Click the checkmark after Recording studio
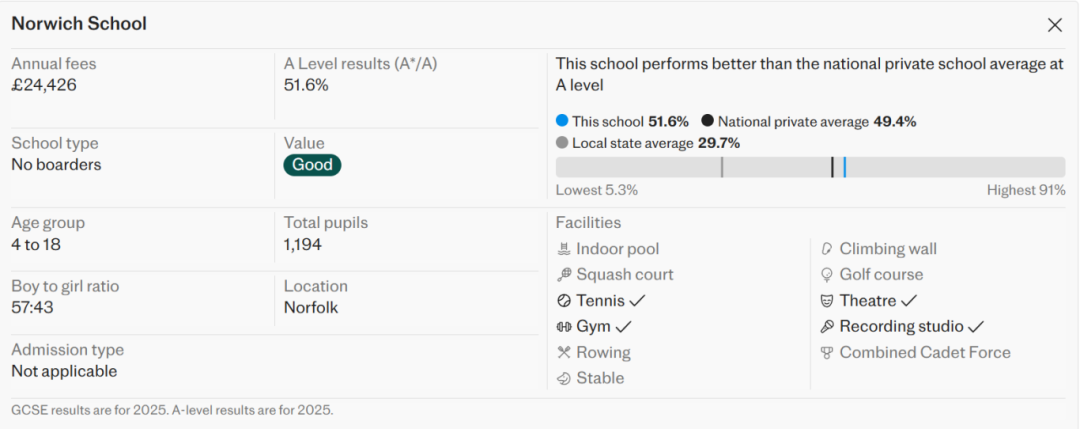 pos(977,327)
